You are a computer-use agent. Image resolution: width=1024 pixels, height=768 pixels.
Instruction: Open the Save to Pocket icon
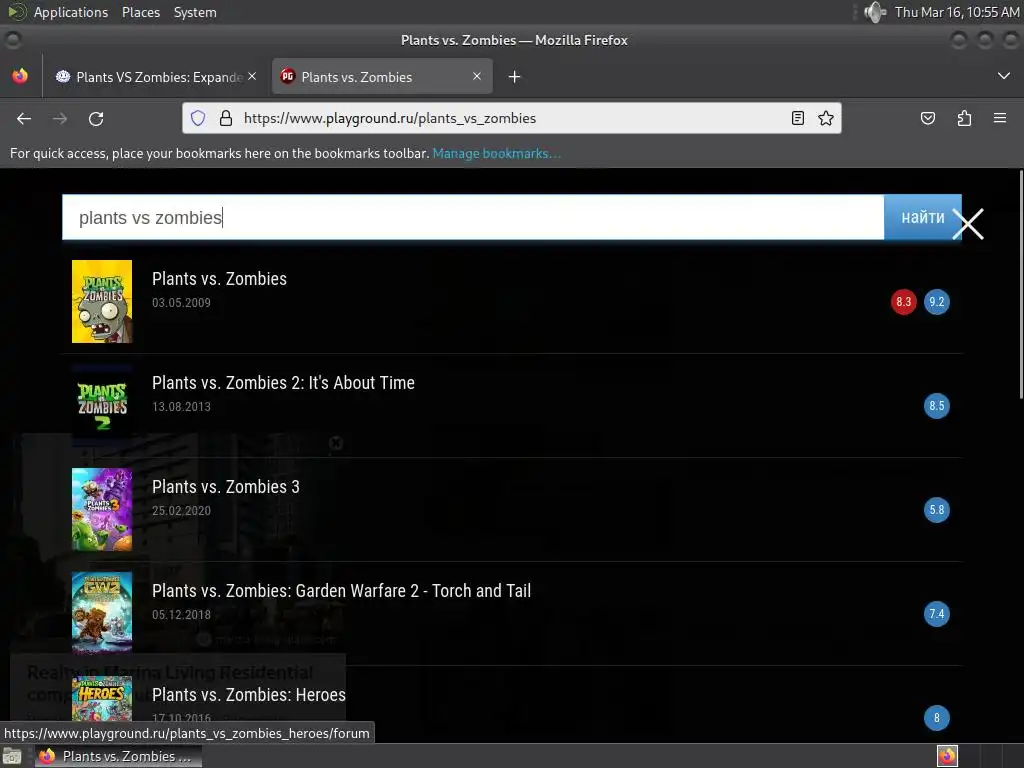(927, 118)
